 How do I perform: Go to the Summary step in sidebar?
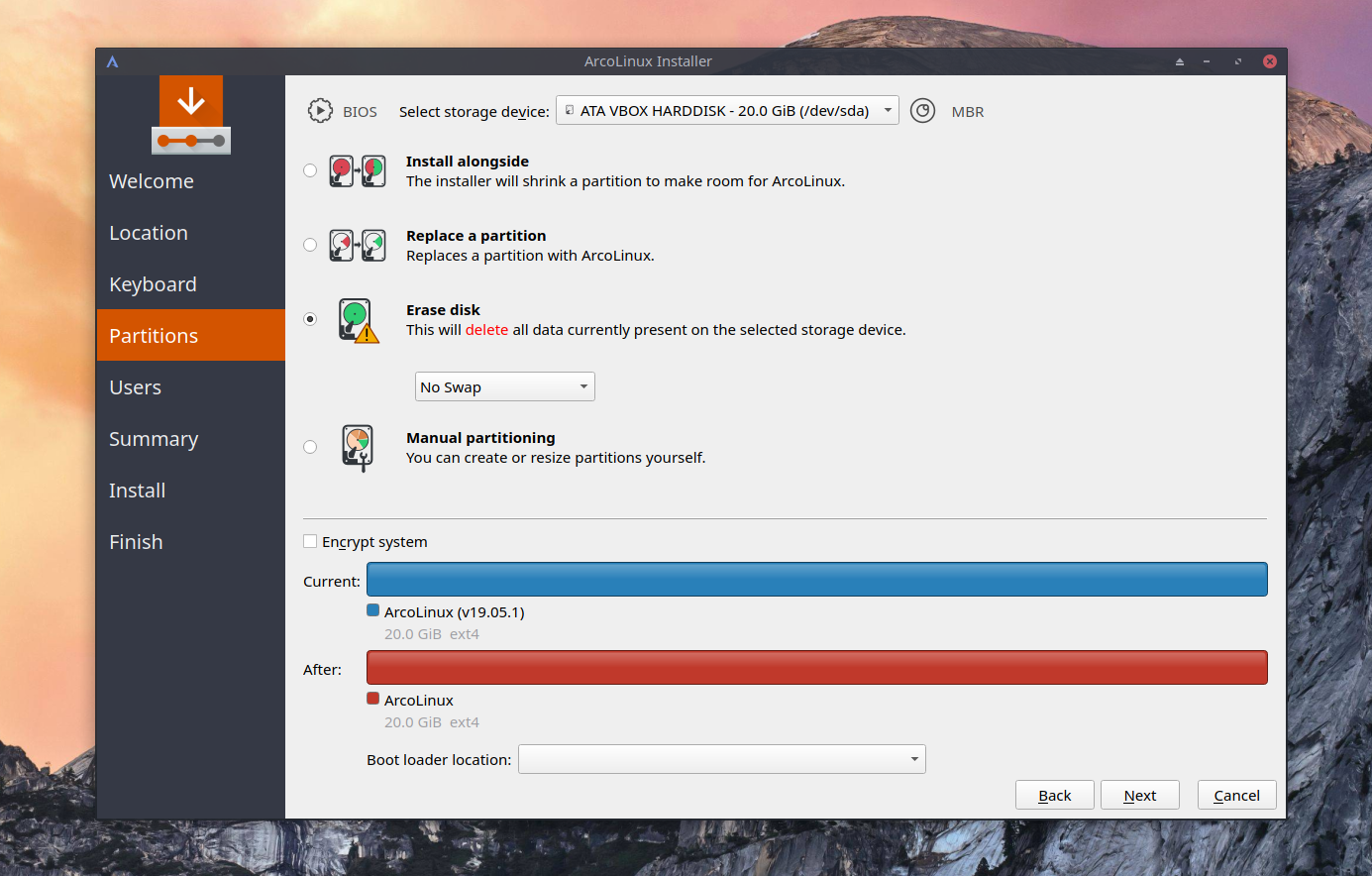(191, 439)
